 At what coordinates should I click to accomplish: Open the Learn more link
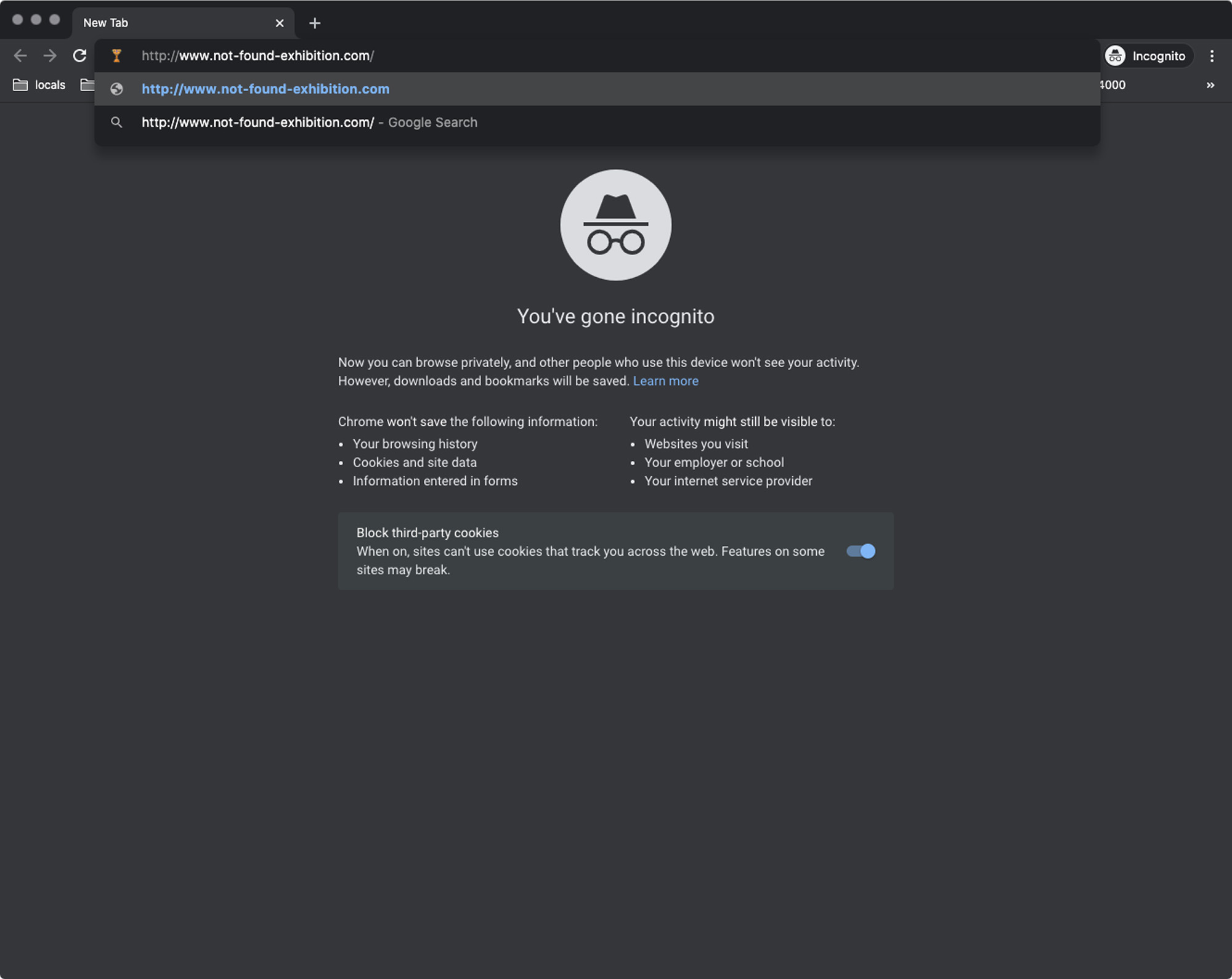665,381
